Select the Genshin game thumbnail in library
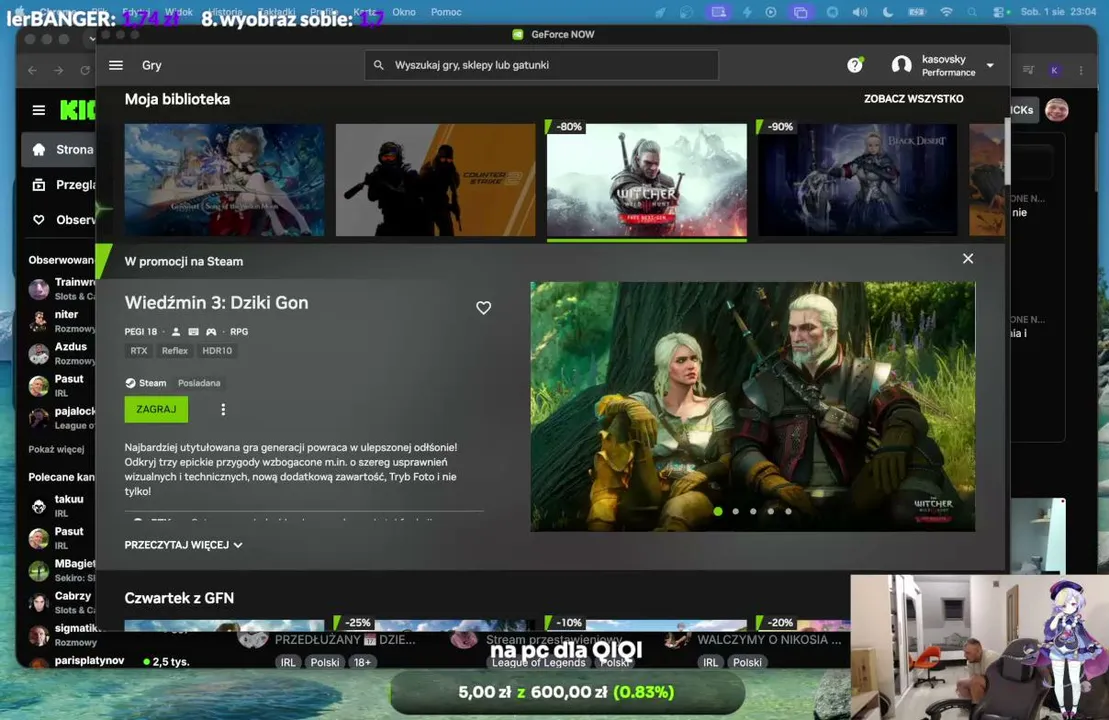This screenshot has width=1109, height=720. coord(224,180)
